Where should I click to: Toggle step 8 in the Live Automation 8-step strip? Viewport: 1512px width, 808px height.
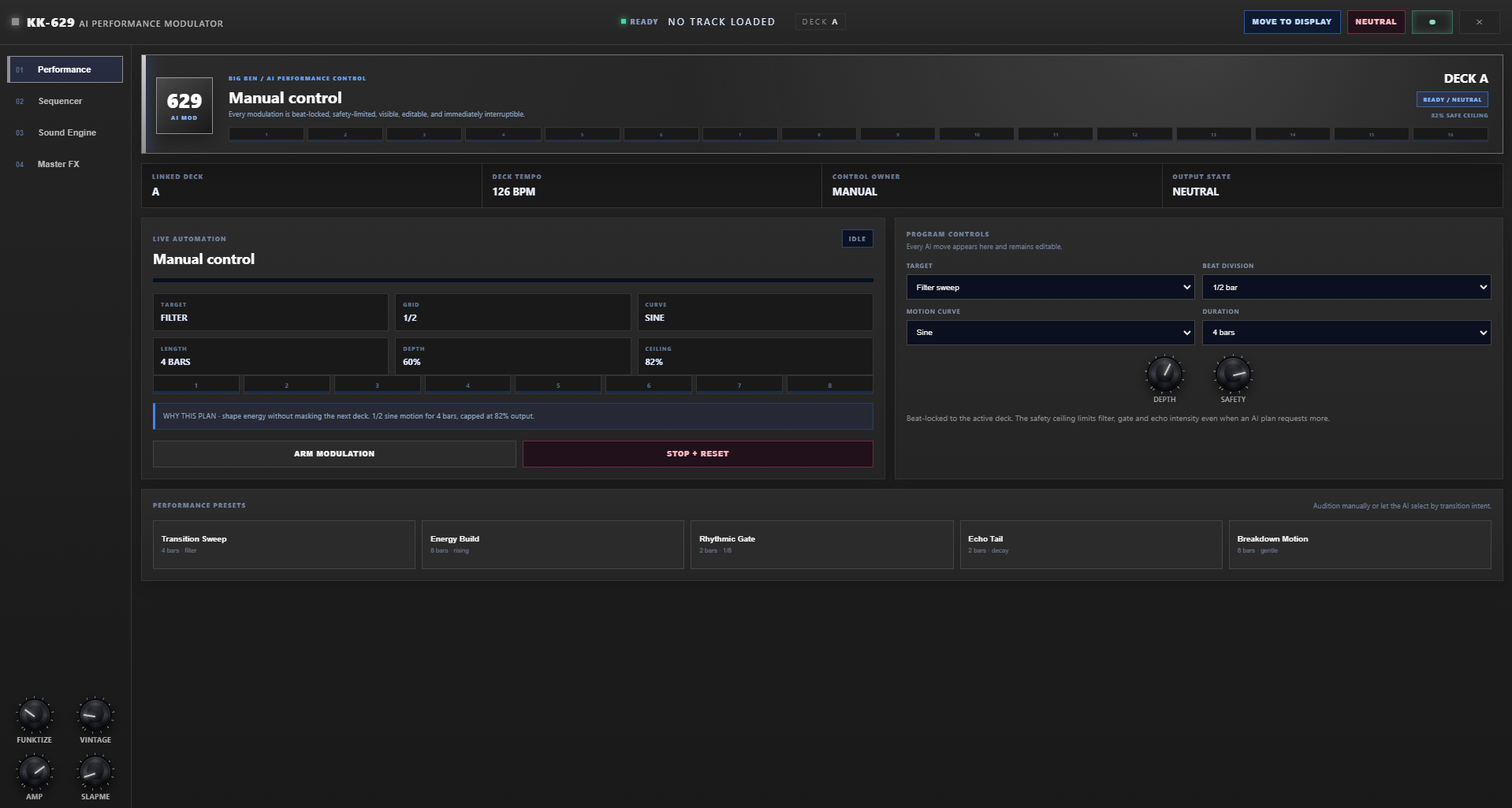click(x=830, y=385)
